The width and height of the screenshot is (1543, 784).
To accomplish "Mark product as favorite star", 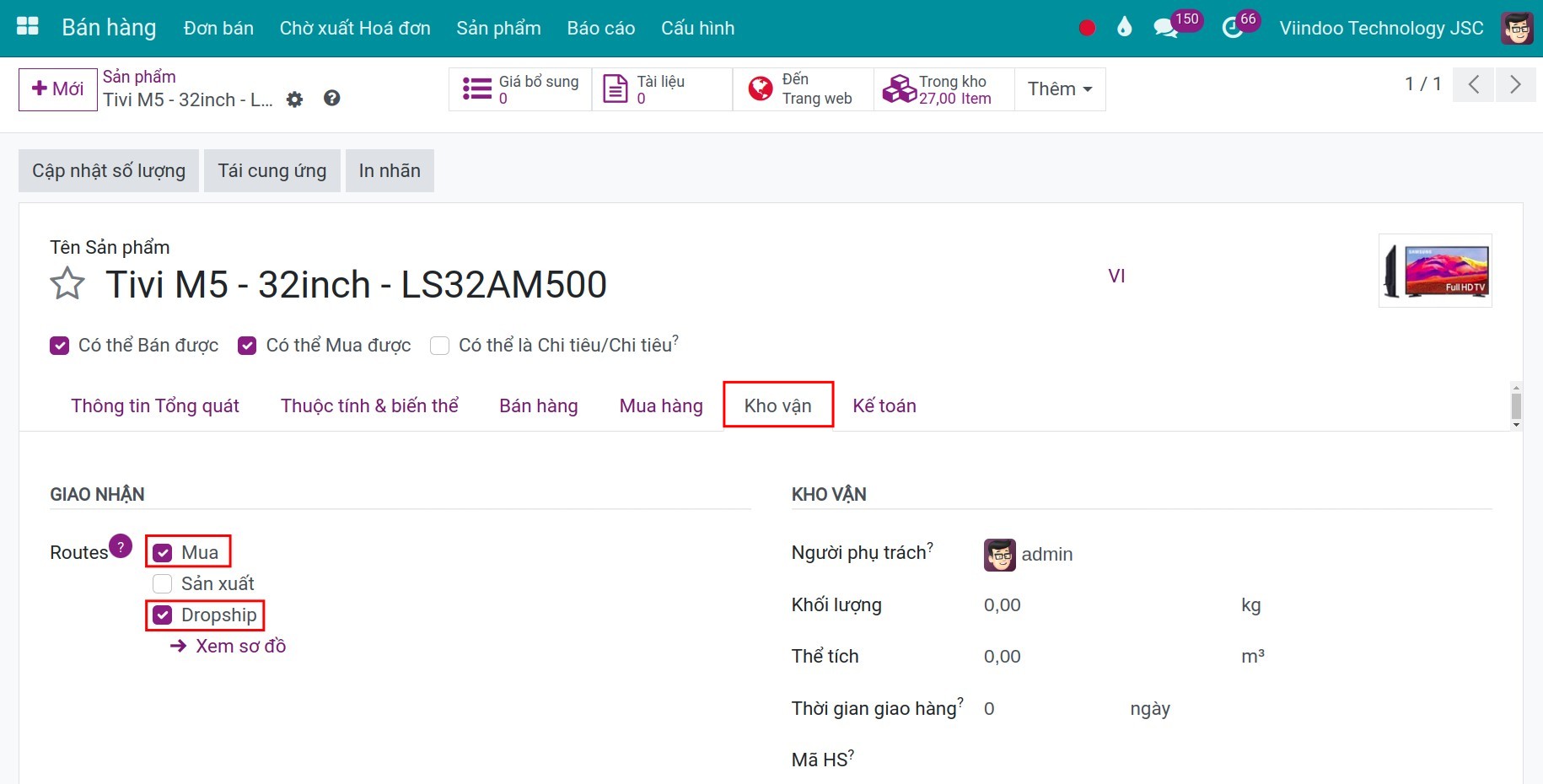I will point(67,284).
